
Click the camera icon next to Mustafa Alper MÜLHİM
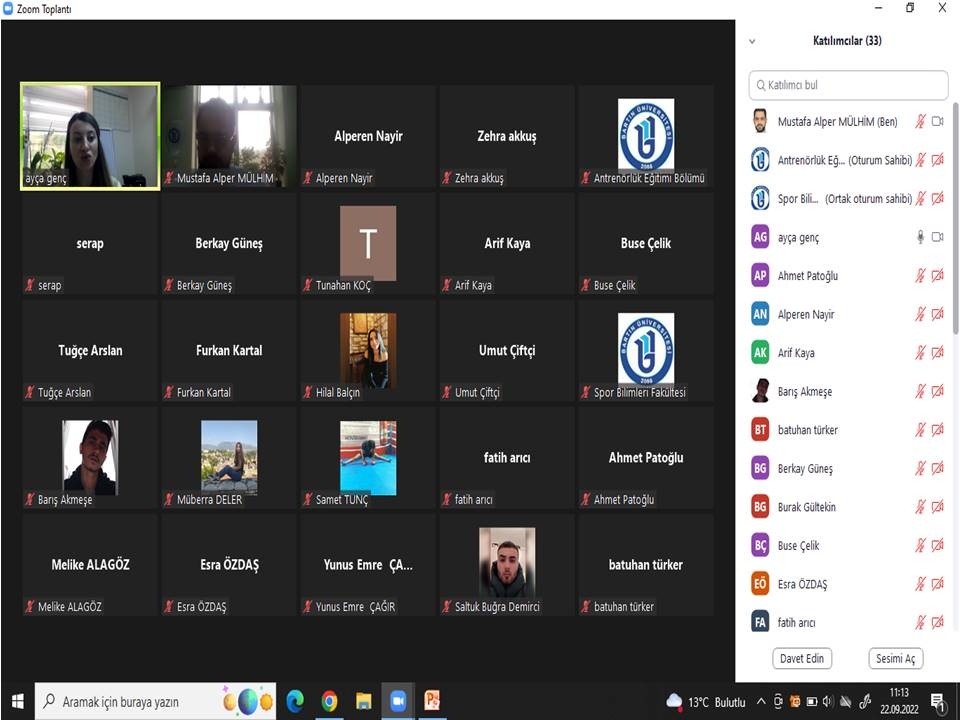938,122
